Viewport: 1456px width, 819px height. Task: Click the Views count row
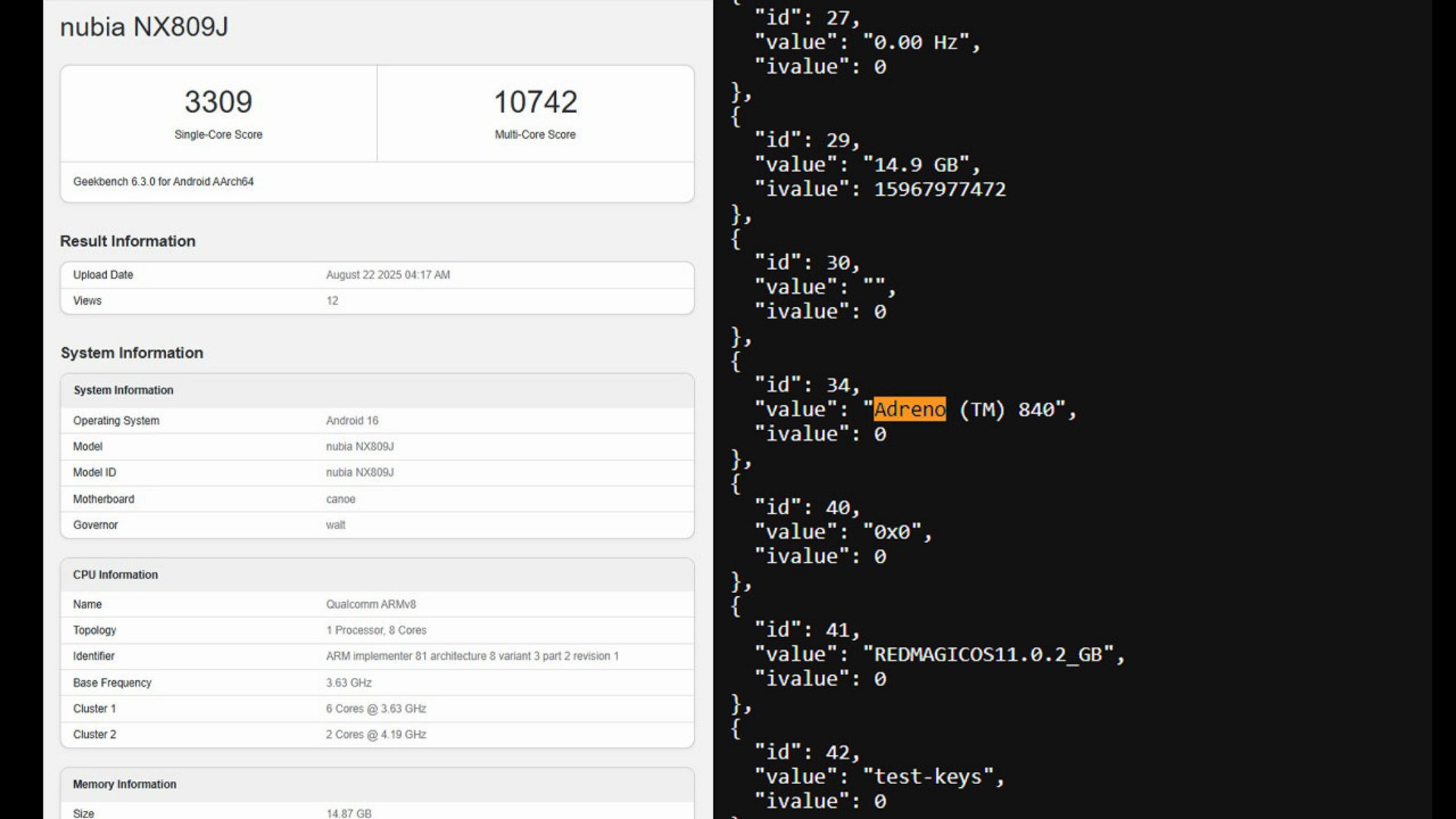[x=377, y=301]
